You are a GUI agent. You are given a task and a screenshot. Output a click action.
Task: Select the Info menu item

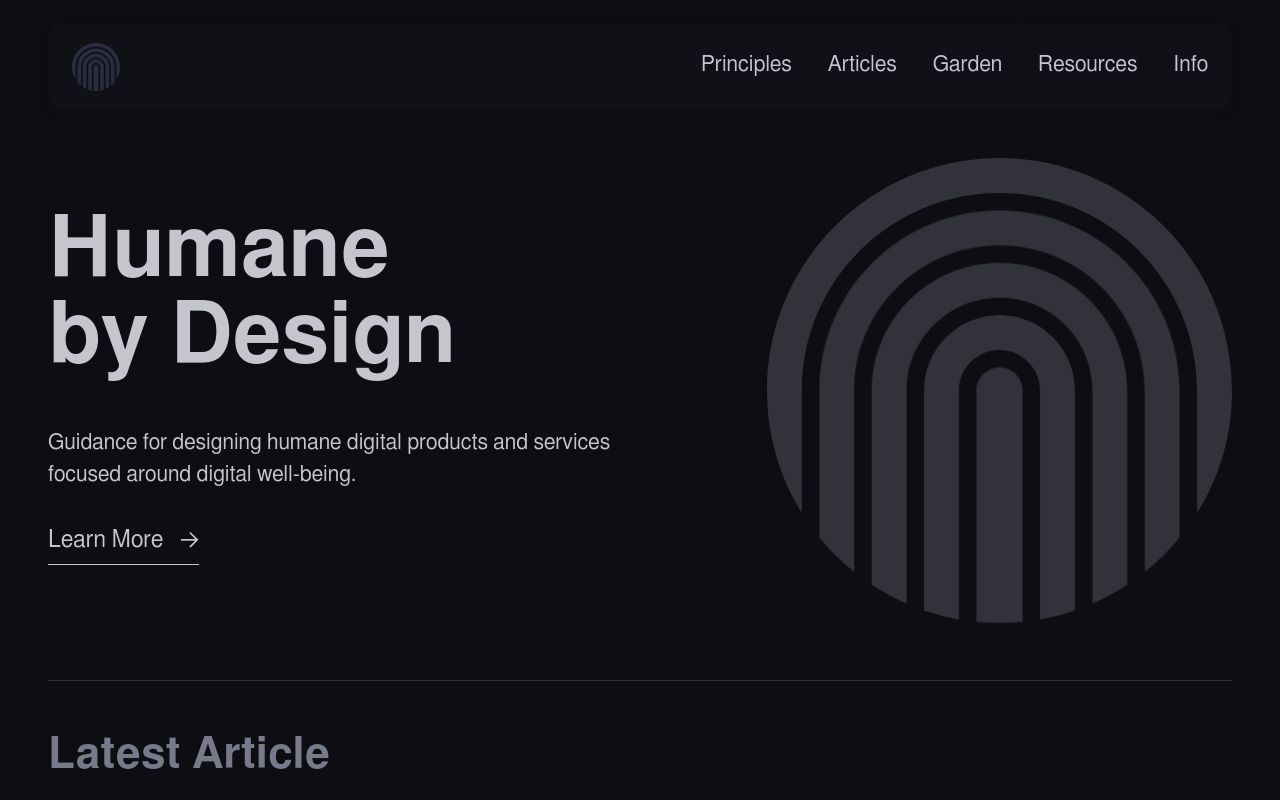(x=1190, y=64)
